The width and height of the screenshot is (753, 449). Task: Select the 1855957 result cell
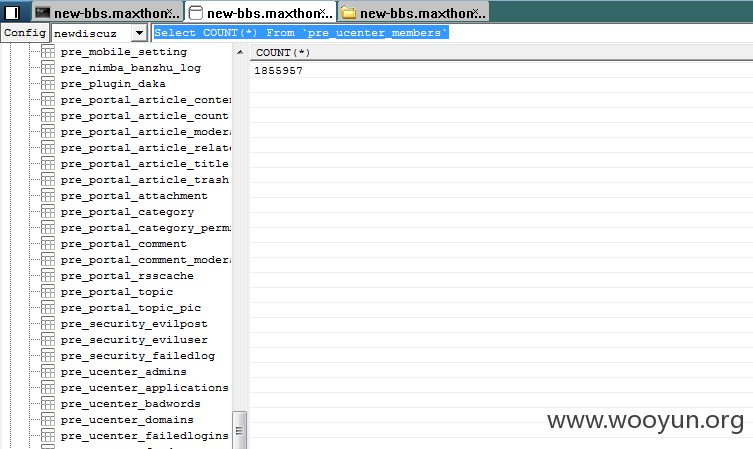click(278, 71)
